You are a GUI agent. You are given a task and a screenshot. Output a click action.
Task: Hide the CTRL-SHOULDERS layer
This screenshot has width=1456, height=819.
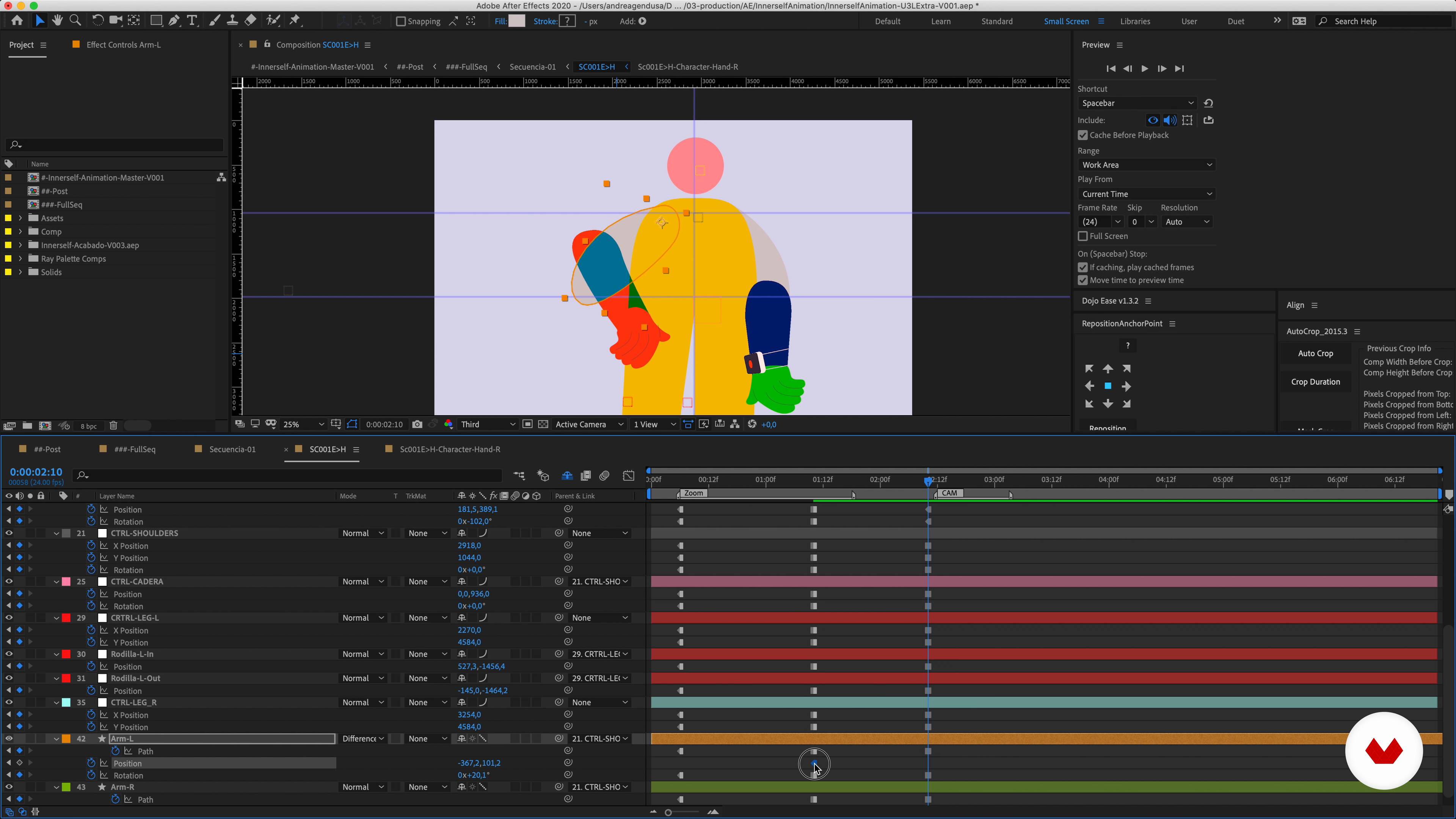[x=9, y=533]
